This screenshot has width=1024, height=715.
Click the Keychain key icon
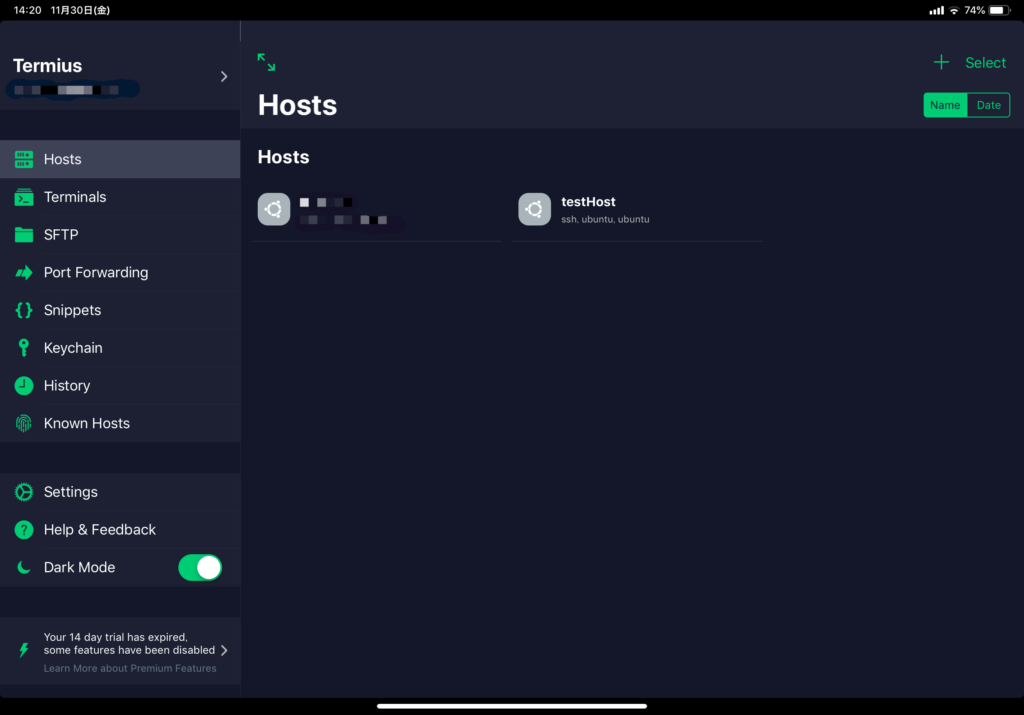[x=24, y=348]
